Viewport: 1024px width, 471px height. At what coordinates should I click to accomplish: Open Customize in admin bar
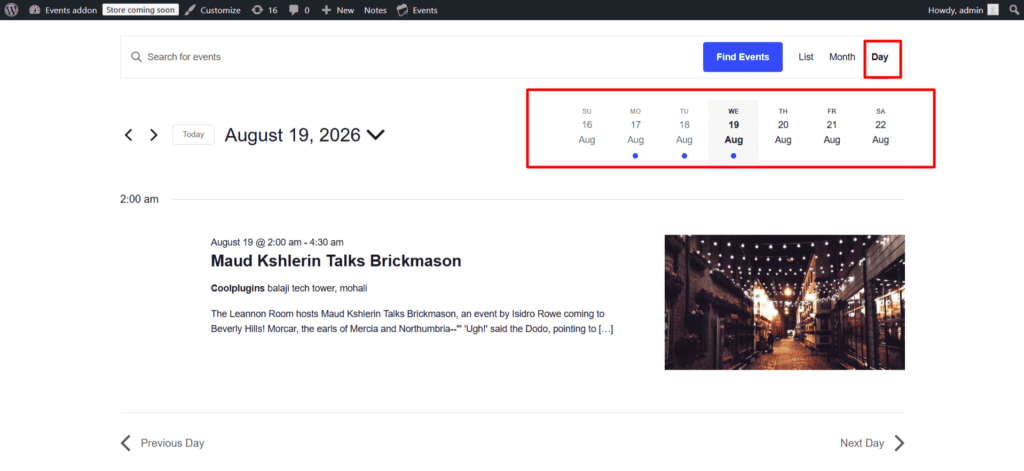(212, 10)
